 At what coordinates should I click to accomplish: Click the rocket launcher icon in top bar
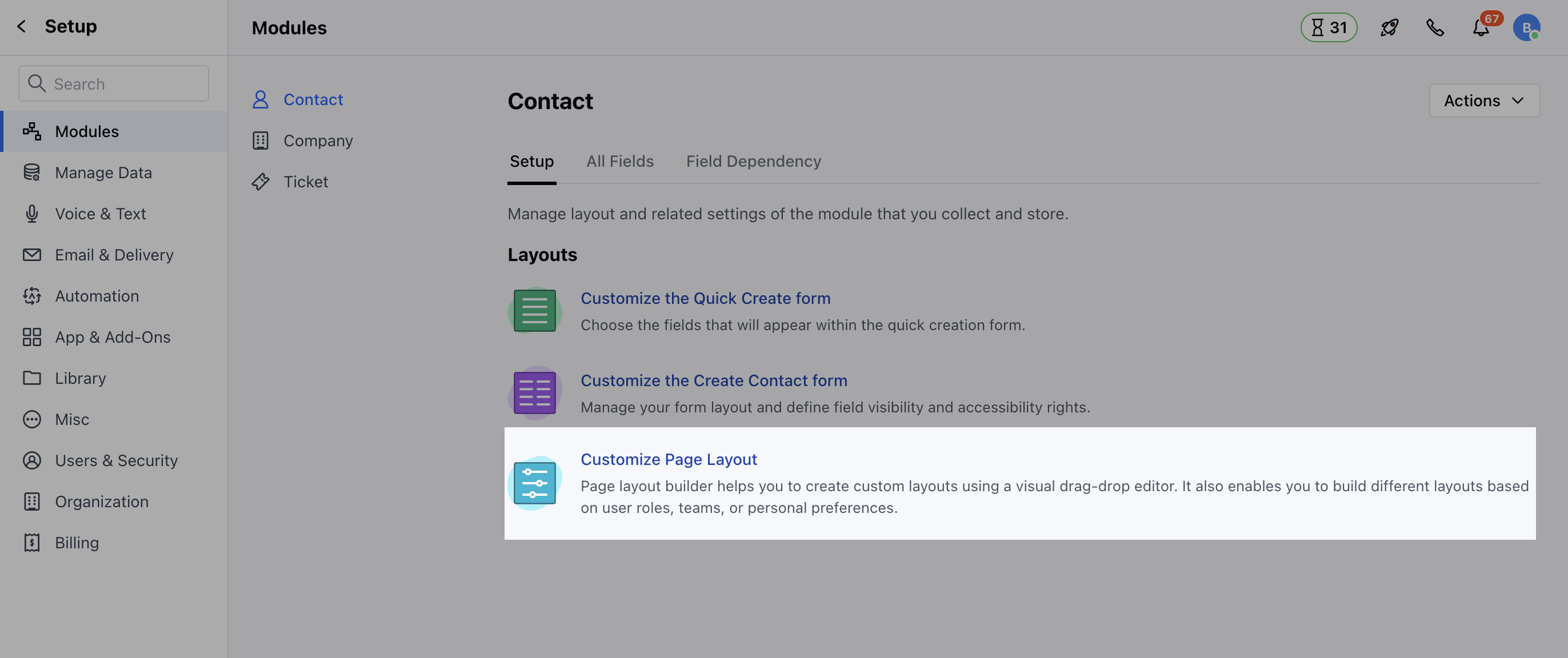(1389, 27)
